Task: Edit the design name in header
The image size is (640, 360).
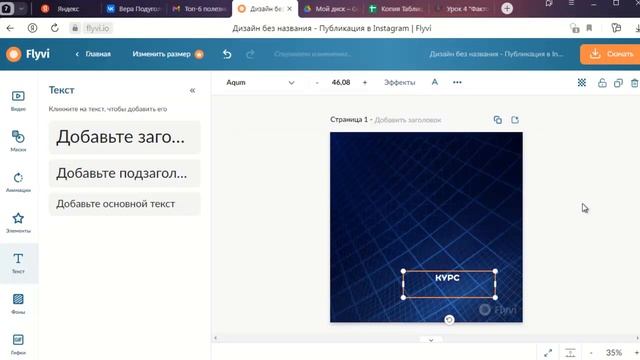Action: click(496, 54)
